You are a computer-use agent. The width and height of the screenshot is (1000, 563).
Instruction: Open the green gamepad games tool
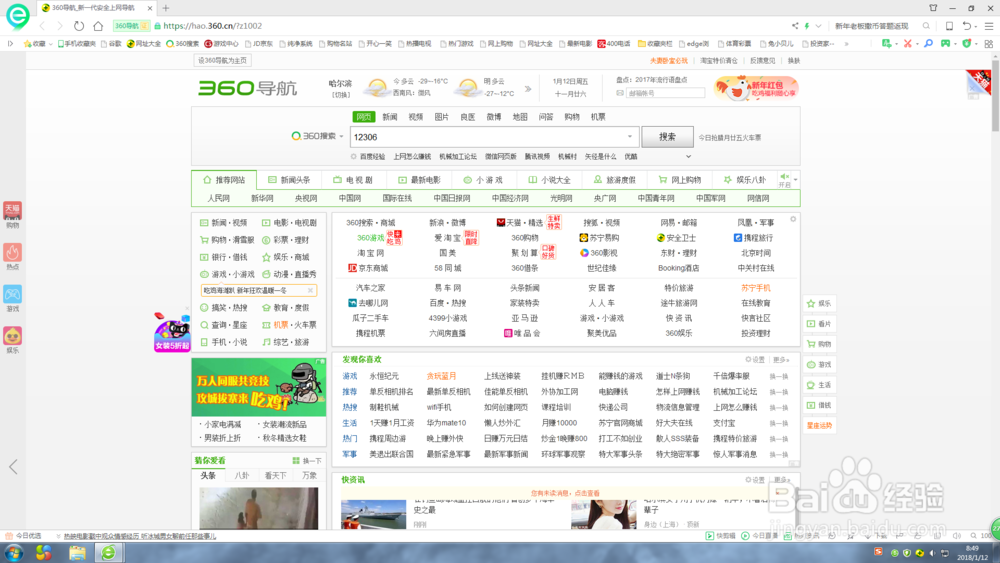pyautogui.click(x=946, y=44)
